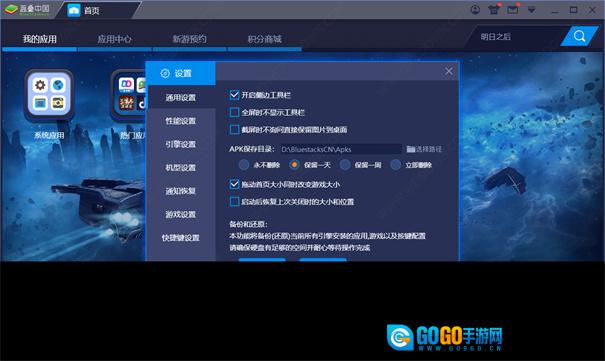The width and height of the screenshot is (605, 361).
Task: Close the 设置 dialog with X
Action: pos(448,71)
